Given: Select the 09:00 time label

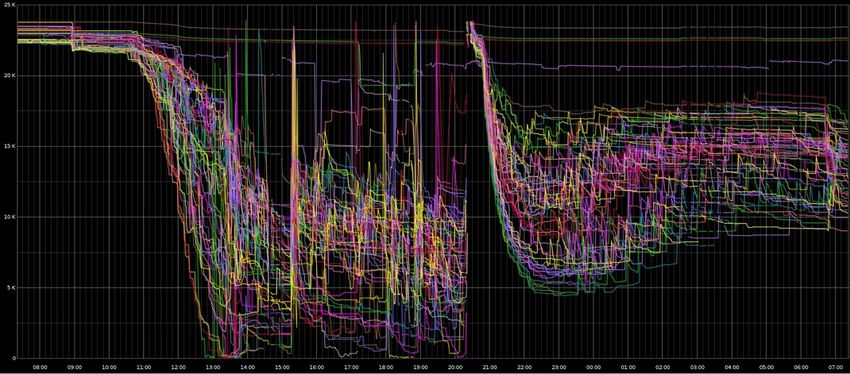Looking at the screenshot, I should [75, 367].
